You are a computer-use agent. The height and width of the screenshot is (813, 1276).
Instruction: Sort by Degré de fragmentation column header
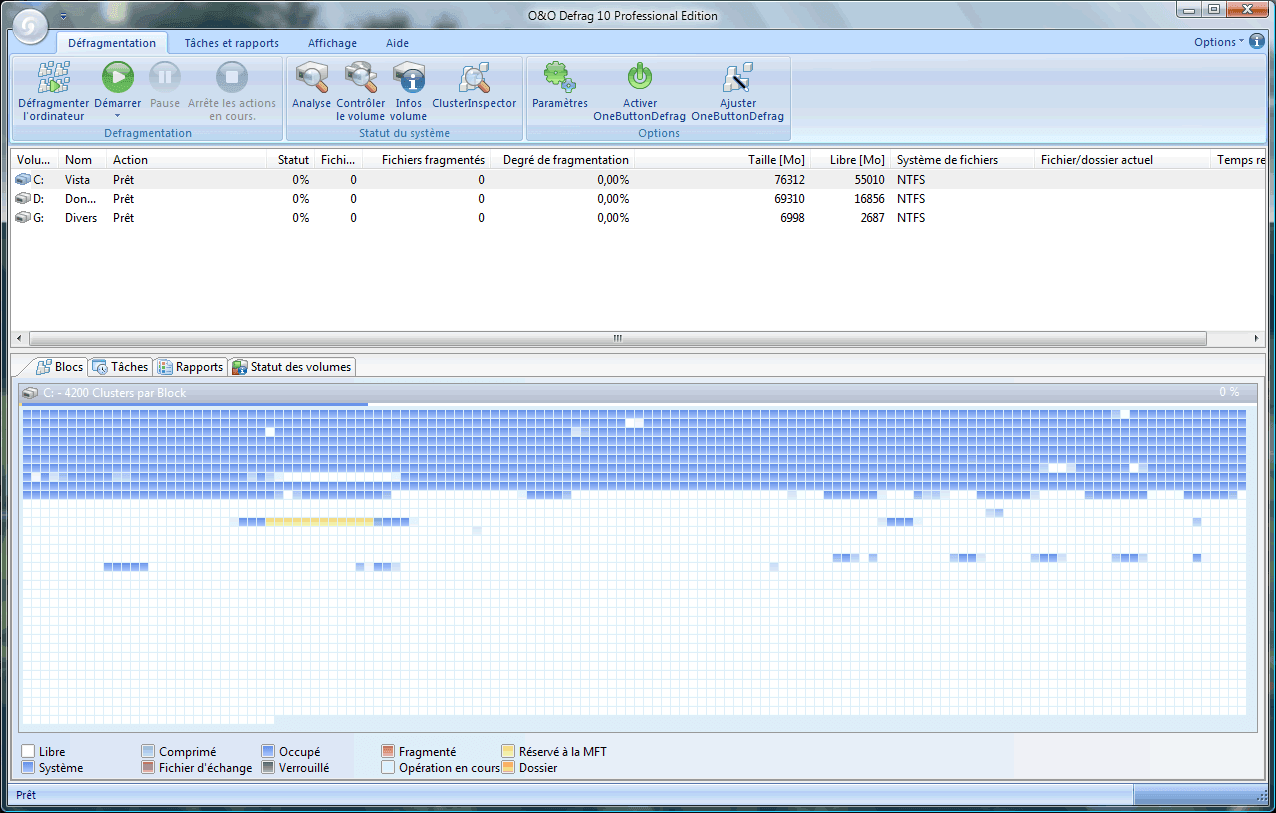click(563, 160)
